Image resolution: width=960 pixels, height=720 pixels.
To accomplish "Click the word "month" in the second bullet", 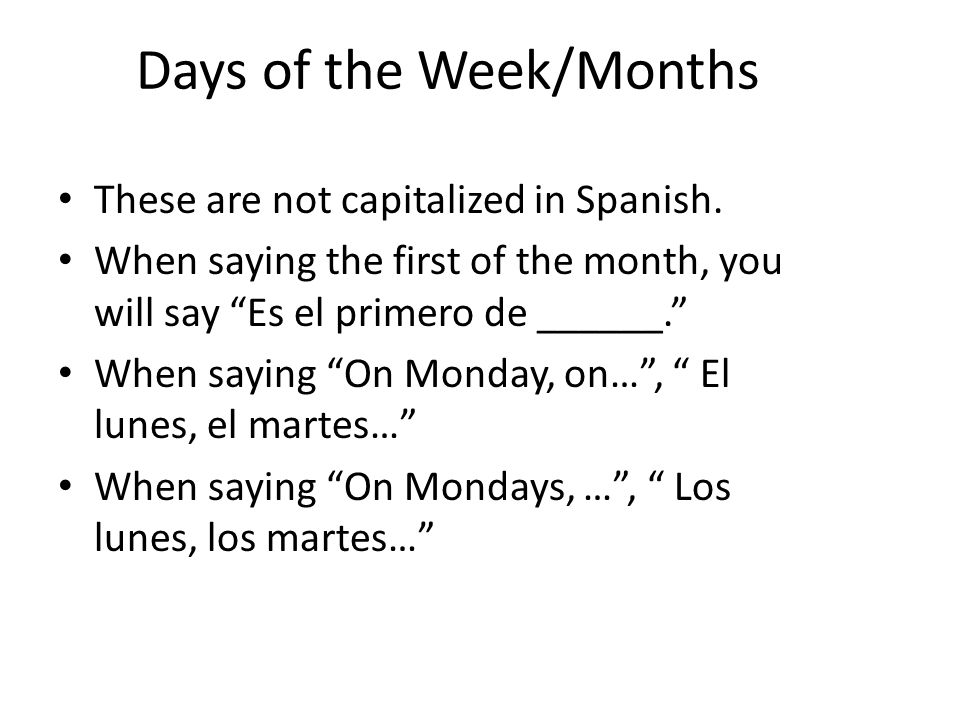I will point(640,261).
